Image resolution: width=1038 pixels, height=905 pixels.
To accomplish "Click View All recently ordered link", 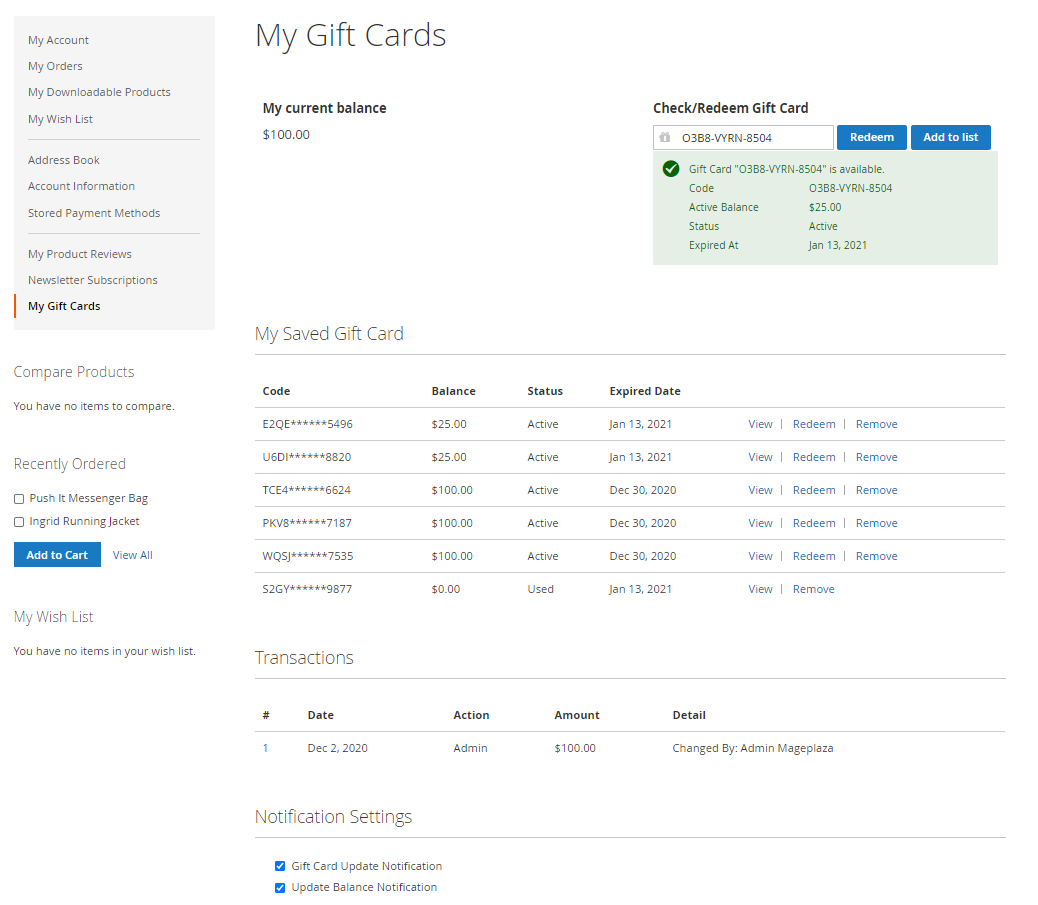I will [133, 555].
